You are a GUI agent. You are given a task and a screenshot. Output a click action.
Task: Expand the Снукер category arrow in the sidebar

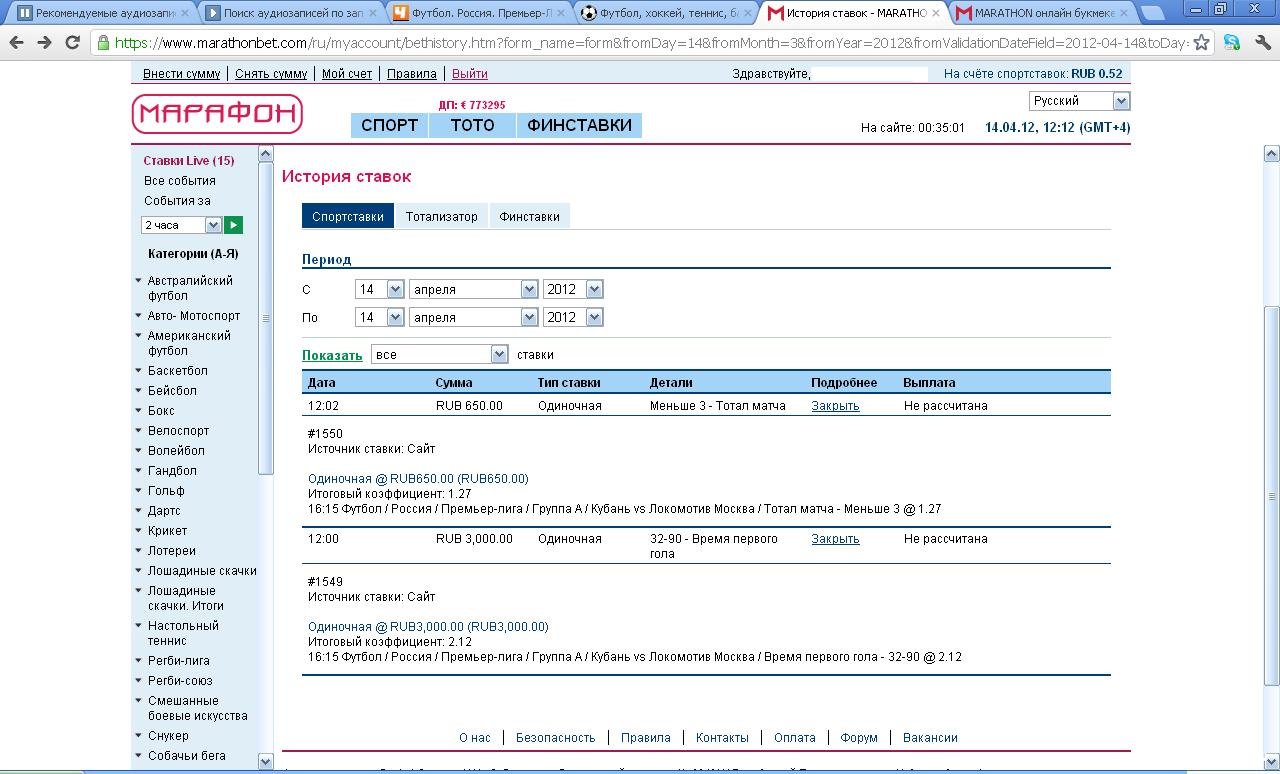click(x=138, y=735)
